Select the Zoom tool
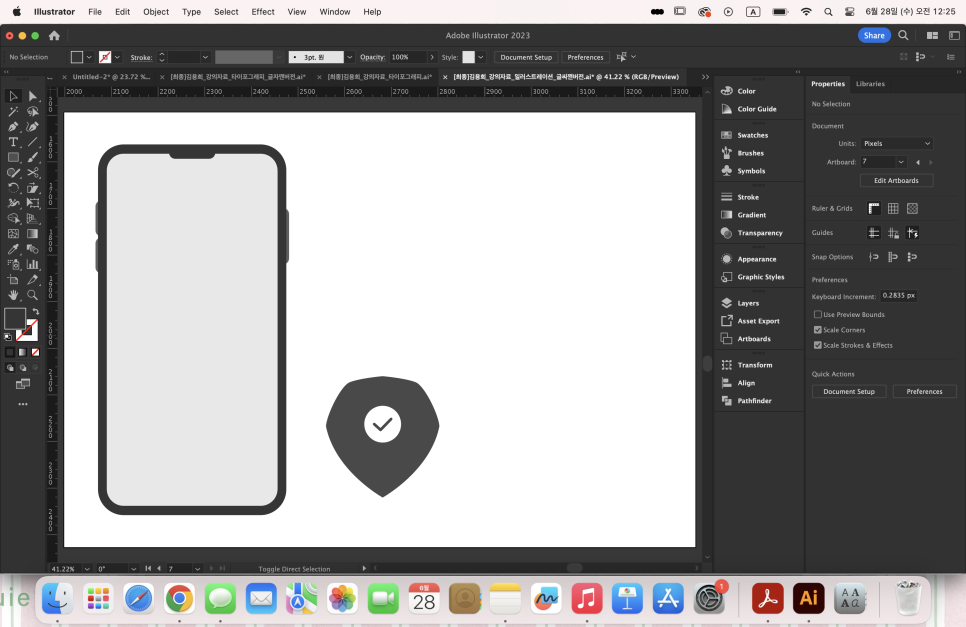The height and width of the screenshot is (627, 966). [33, 295]
